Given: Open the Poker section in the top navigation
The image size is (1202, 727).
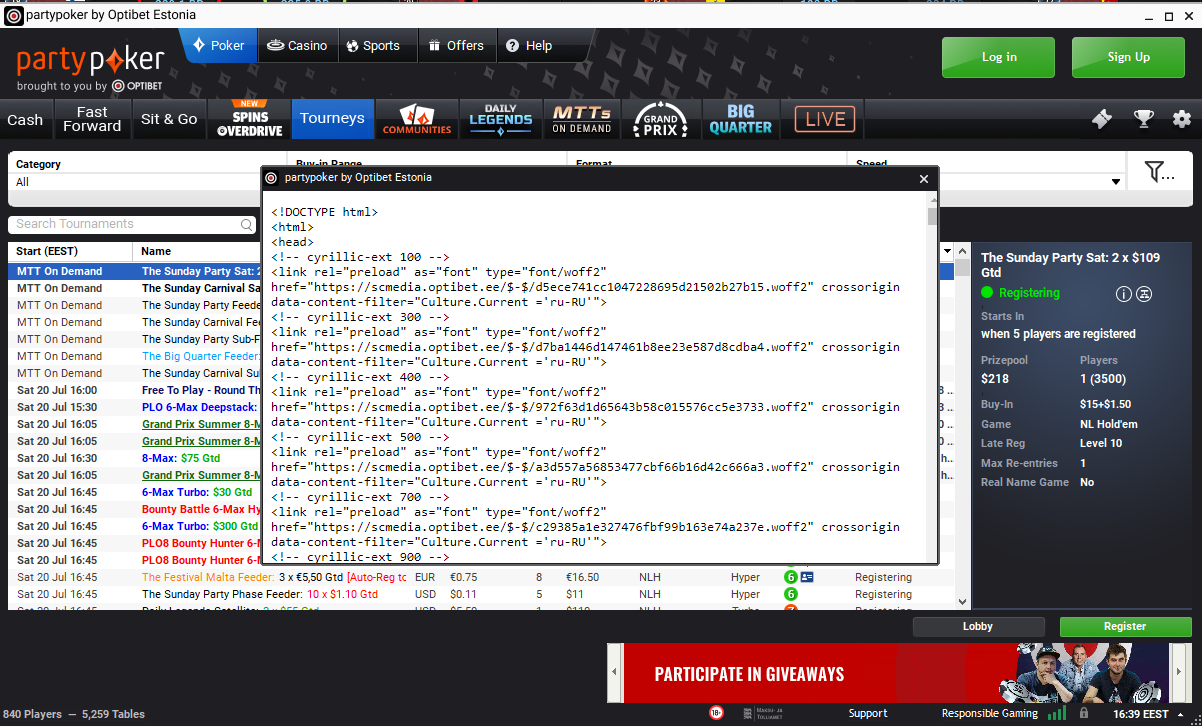Looking at the screenshot, I should click(217, 46).
